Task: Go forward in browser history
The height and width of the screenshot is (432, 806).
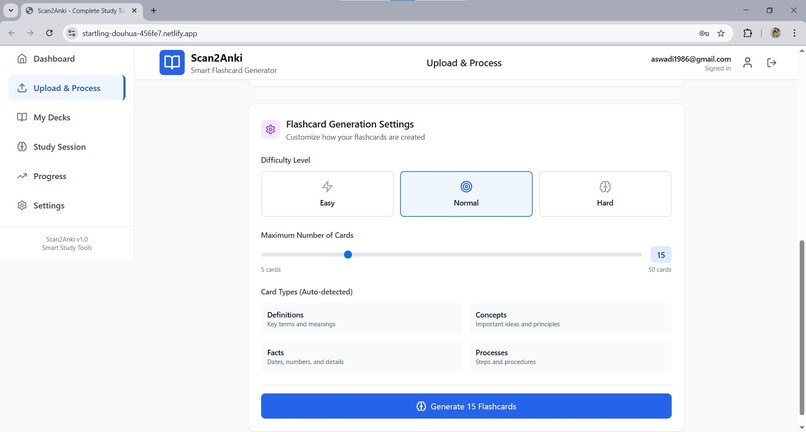Action: click(30, 33)
